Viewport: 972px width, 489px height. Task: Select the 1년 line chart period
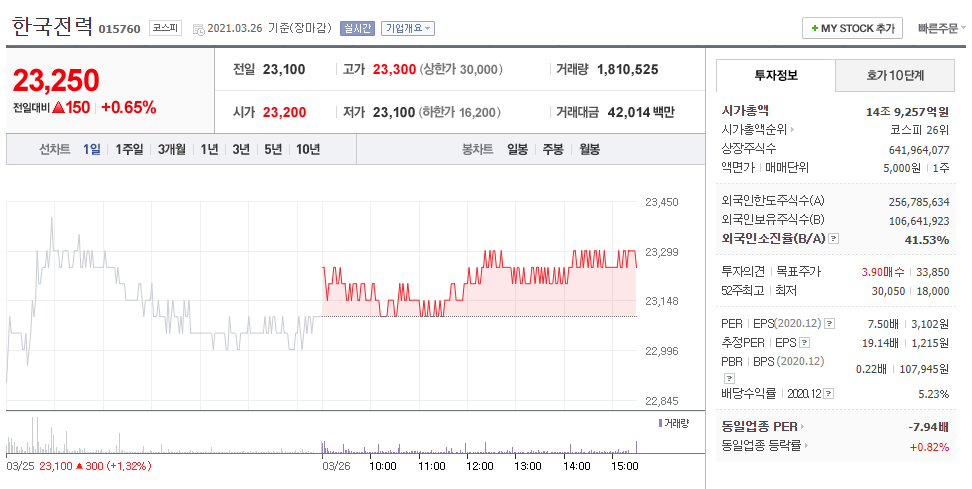(x=209, y=149)
